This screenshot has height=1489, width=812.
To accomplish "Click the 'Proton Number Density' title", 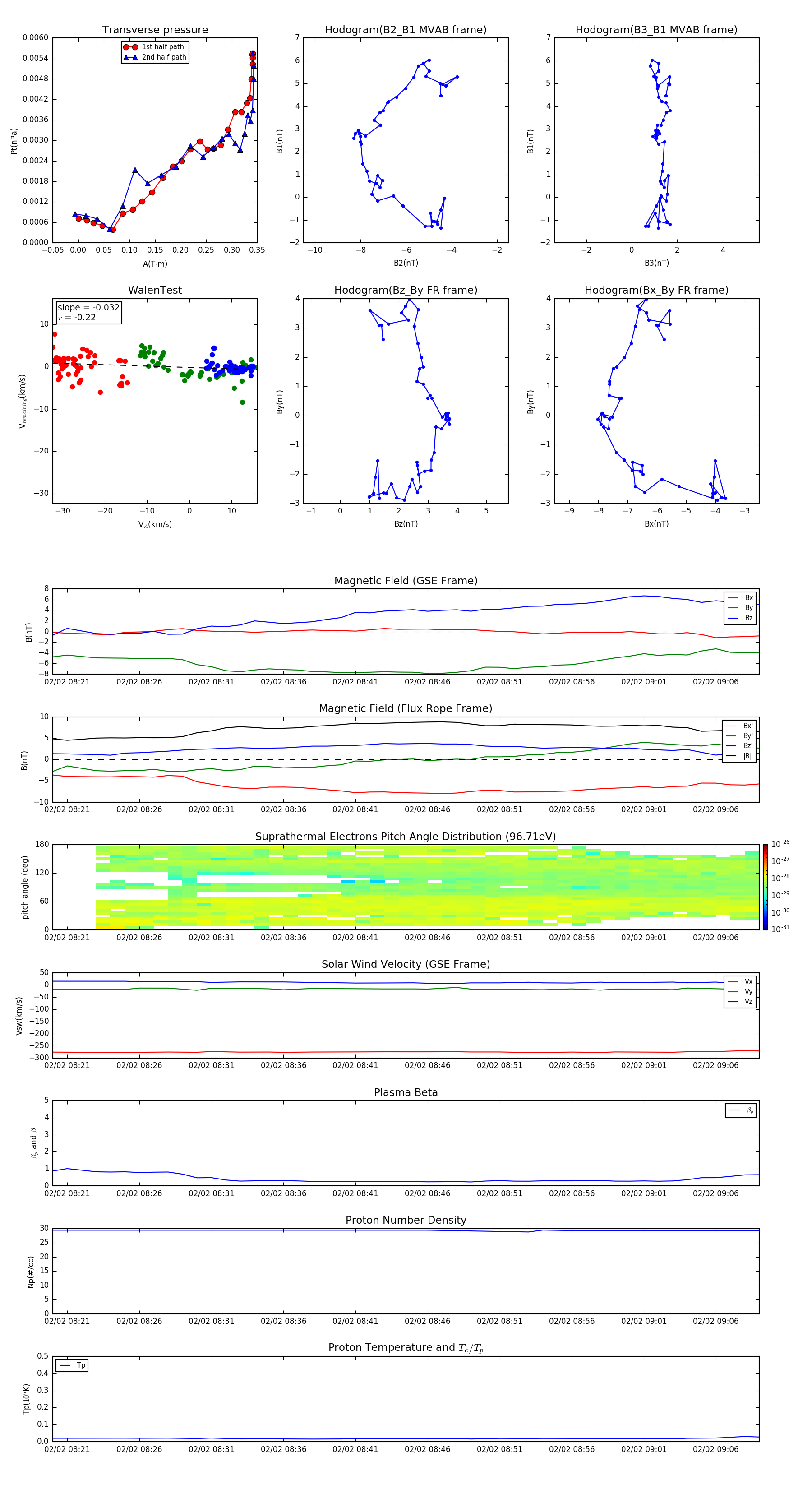I will pos(406,1220).
